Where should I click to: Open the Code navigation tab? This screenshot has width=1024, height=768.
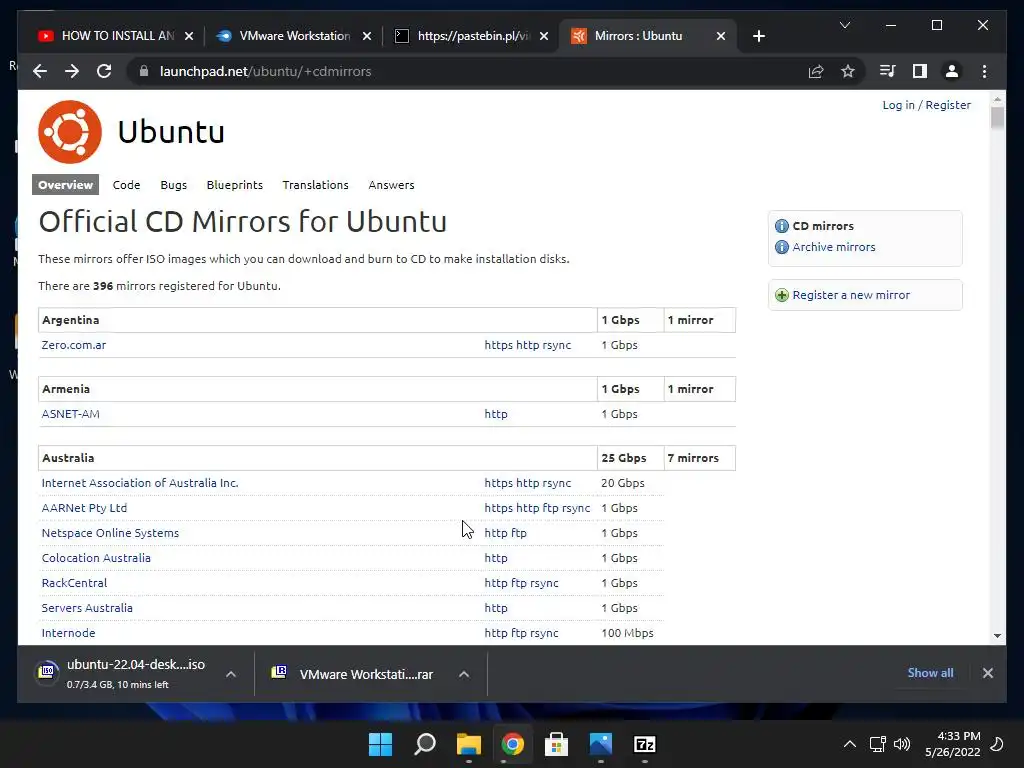point(126,185)
